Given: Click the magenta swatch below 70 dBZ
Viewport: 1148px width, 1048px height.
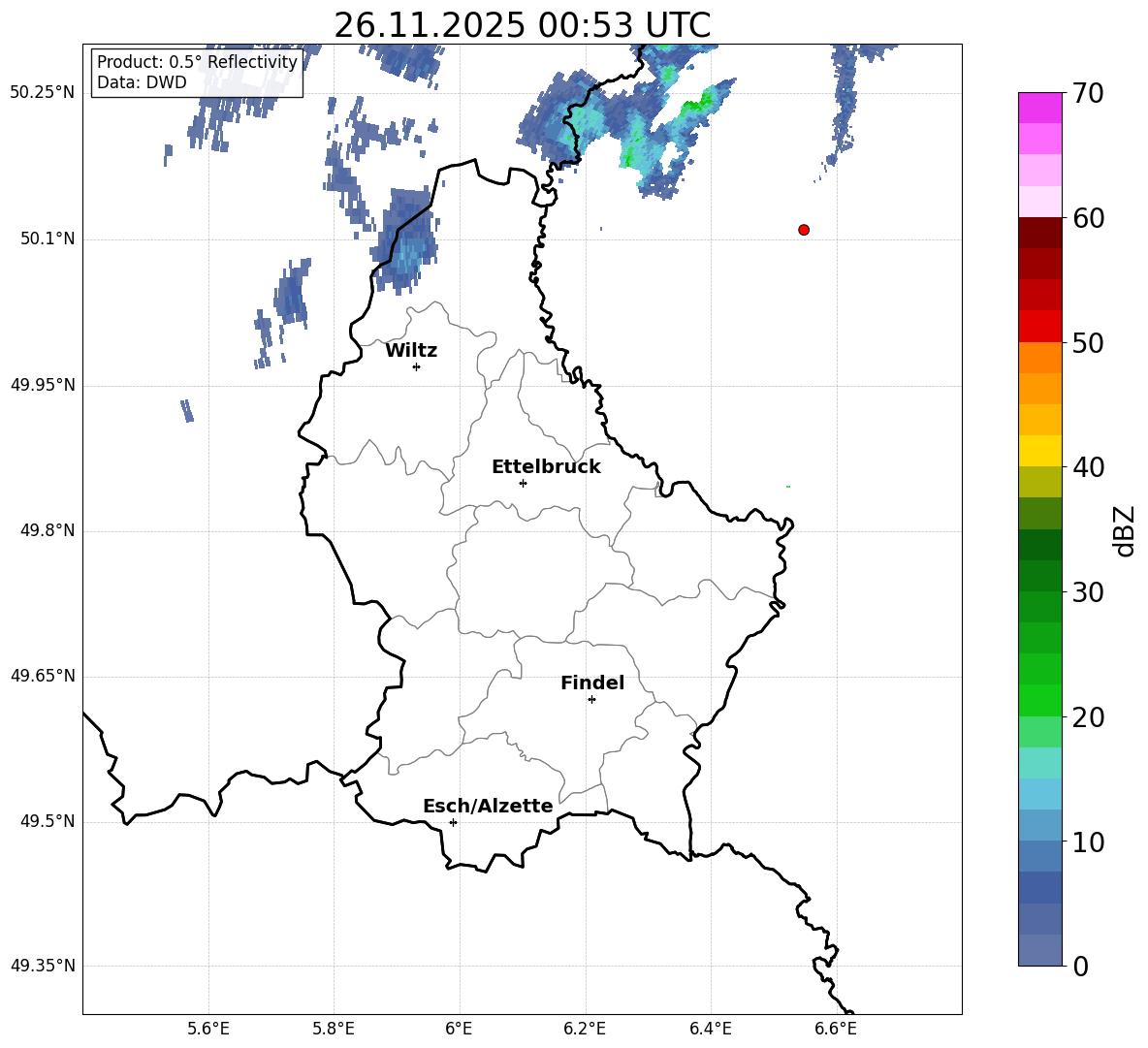Looking at the screenshot, I should click(x=1040, y=109).
